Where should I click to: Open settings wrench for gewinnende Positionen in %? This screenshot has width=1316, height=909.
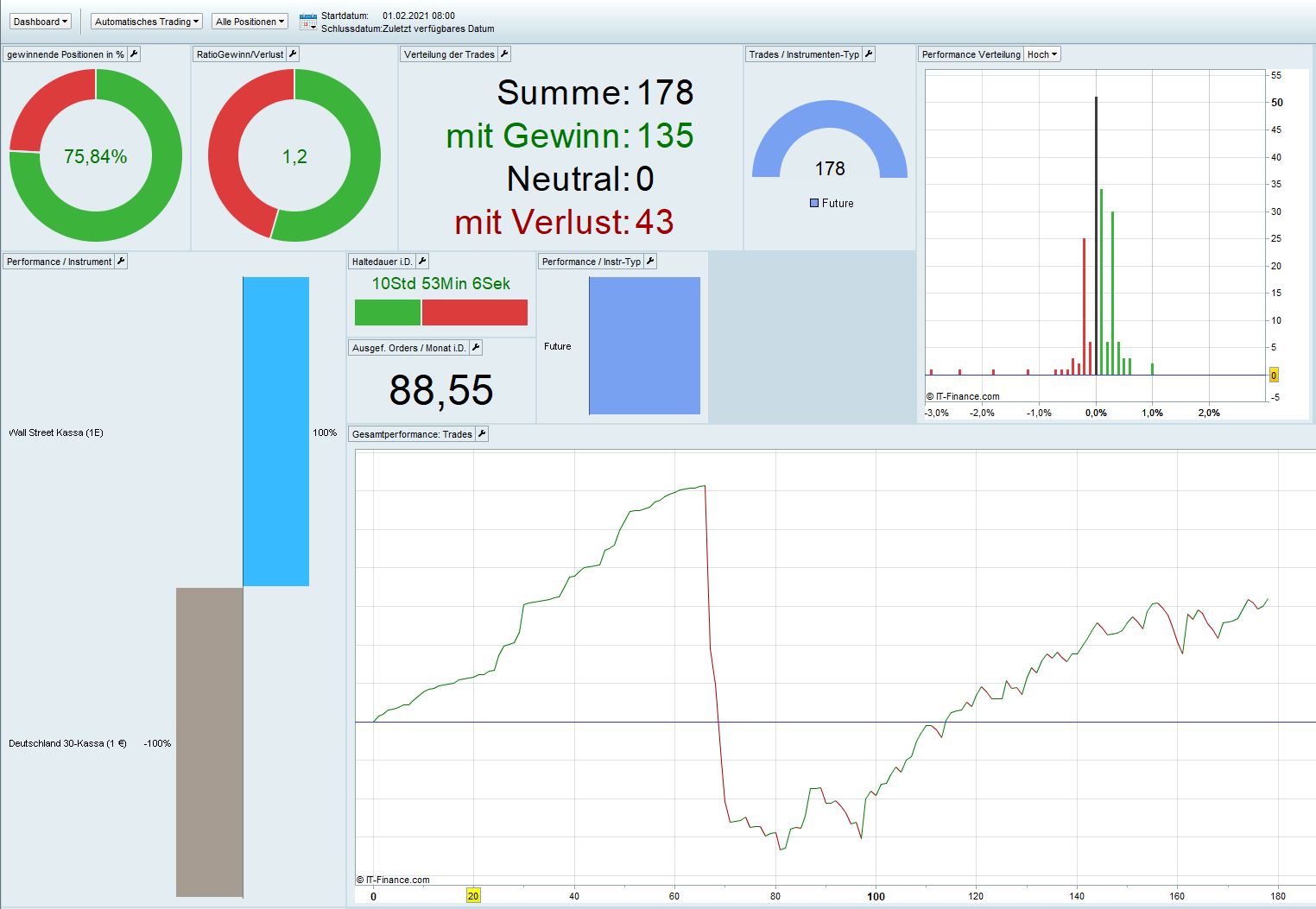[134, 54]
